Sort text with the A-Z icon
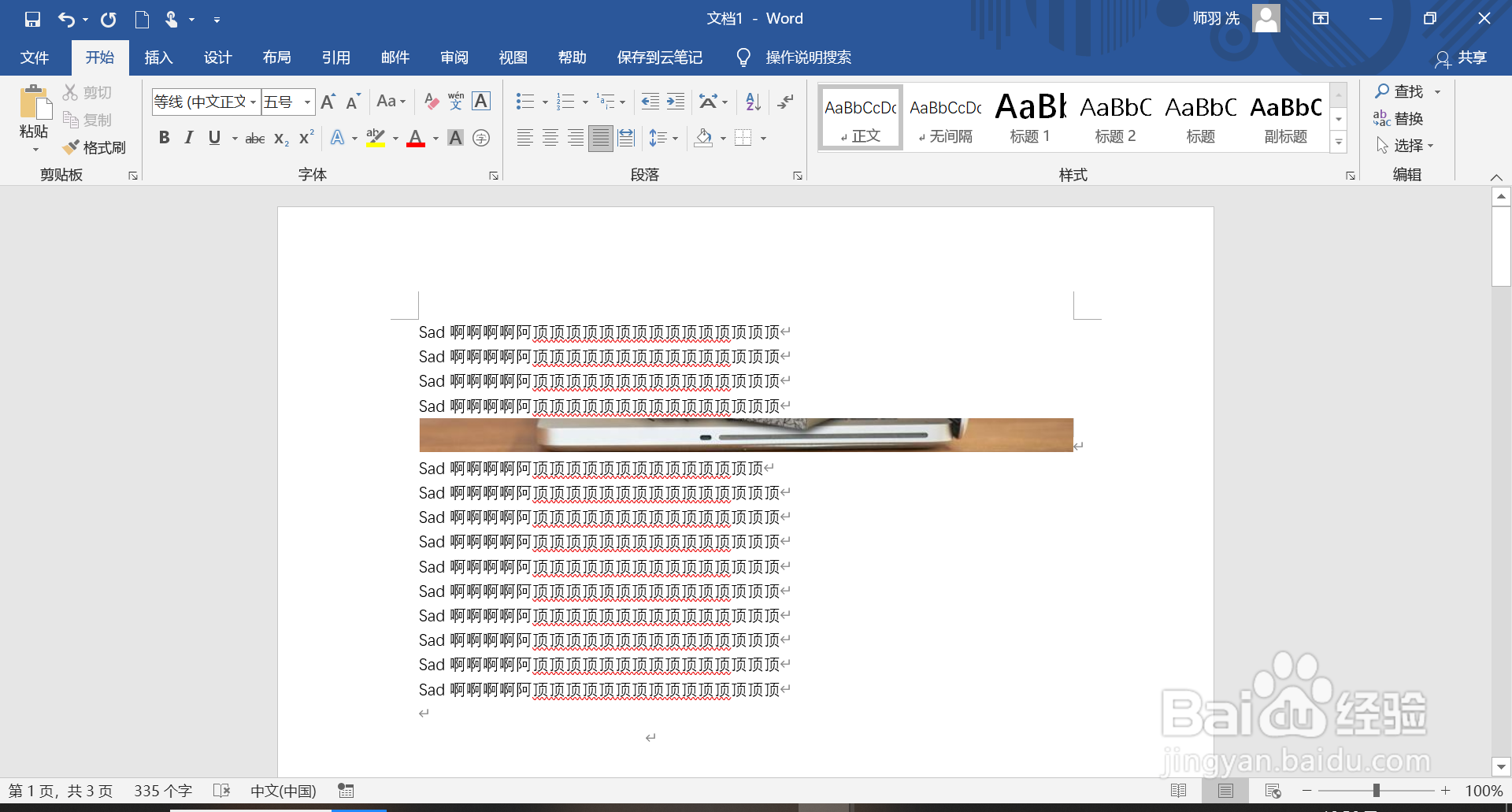Image resolution: width=1512 pixels, height=812 pixels. coord(754,101)
